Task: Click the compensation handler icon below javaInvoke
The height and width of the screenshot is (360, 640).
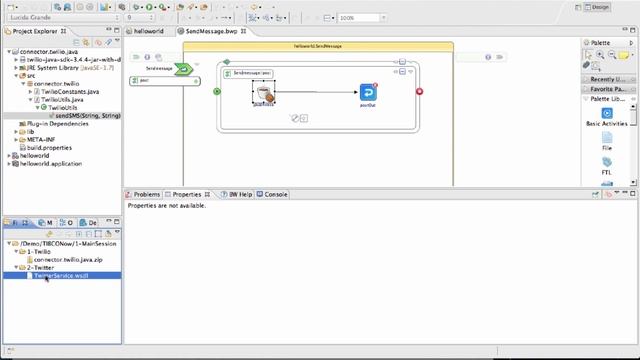Action: point(295,118)
